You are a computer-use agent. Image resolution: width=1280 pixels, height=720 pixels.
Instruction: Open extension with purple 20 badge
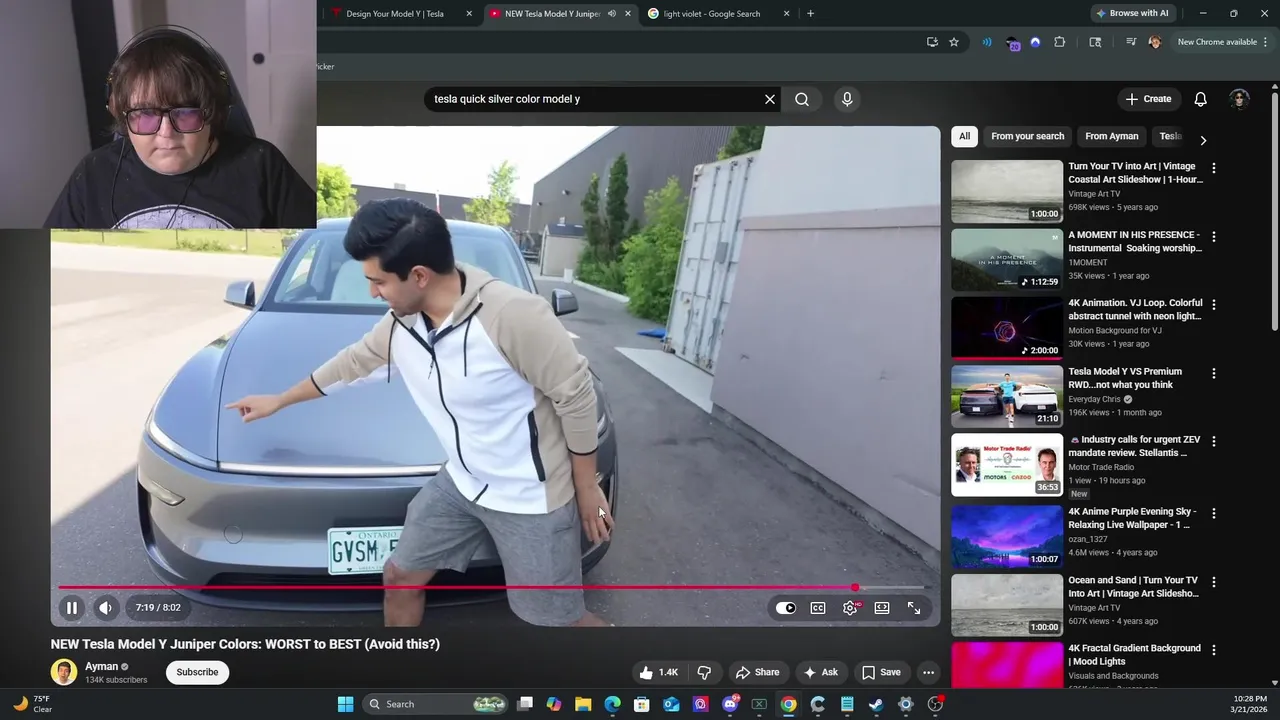coord(1012,43)
